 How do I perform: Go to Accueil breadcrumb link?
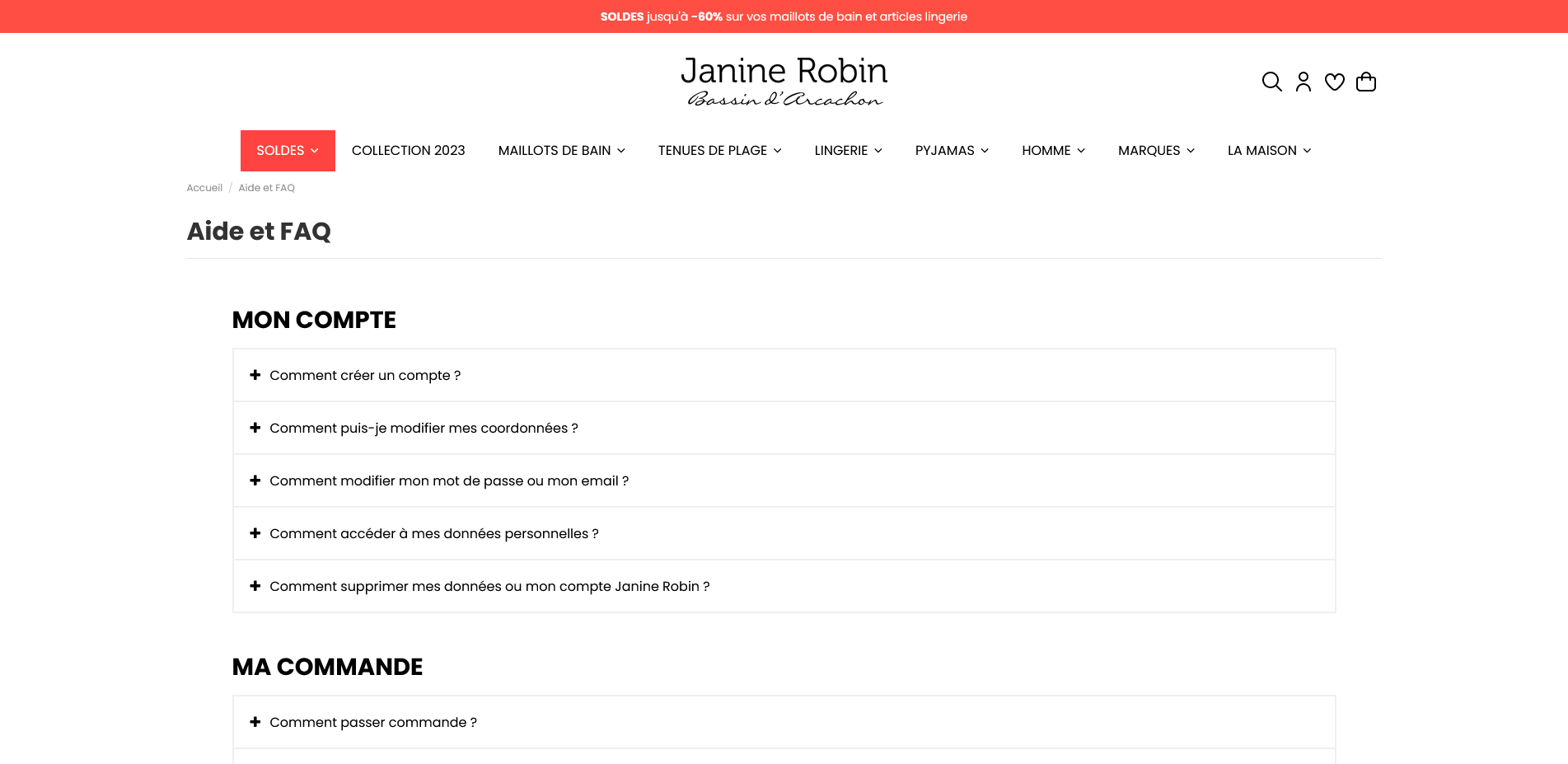coord(204,188)
